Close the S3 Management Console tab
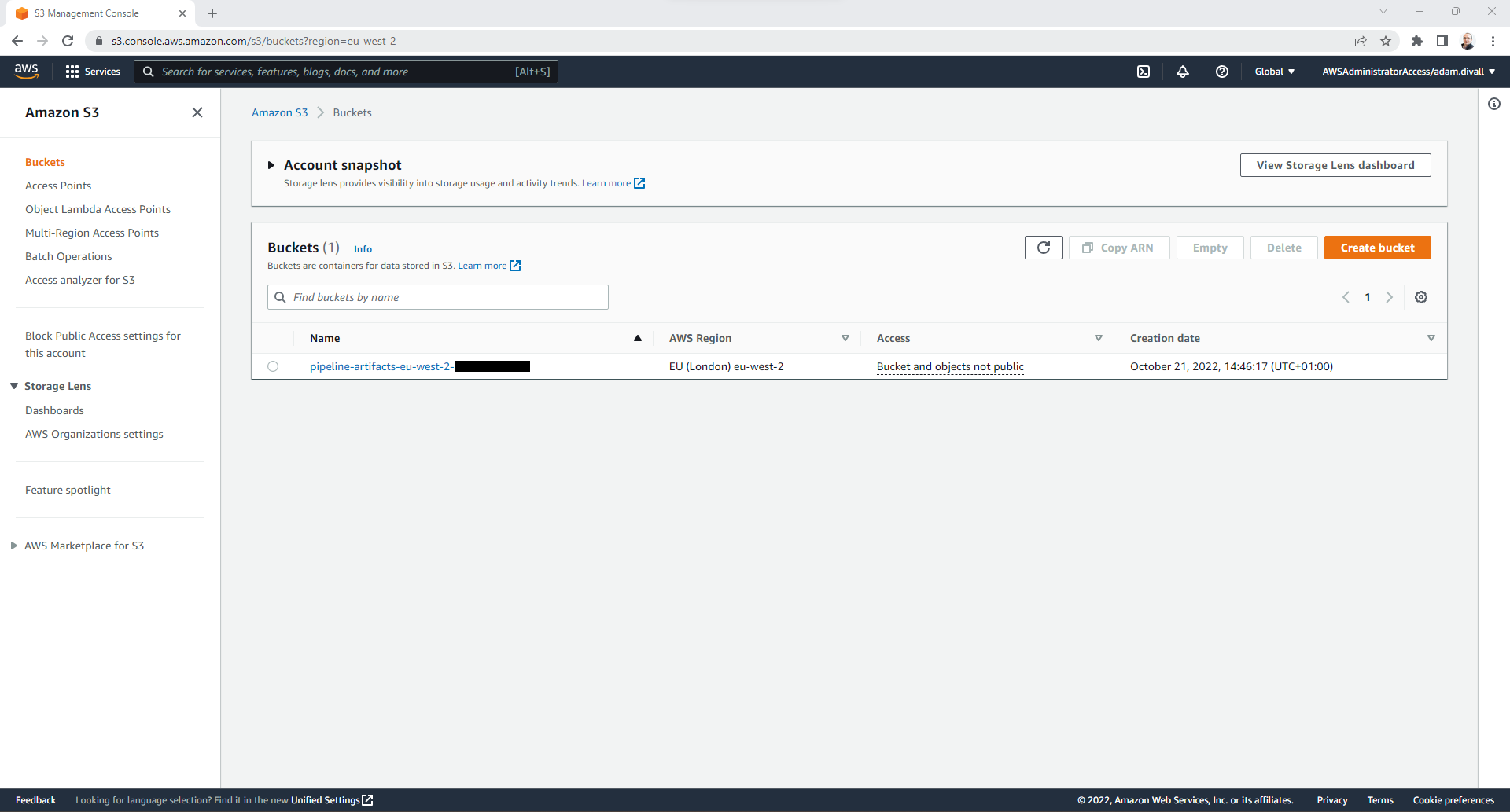This screenshot has width=1510, height=812. tap(182, 13)
